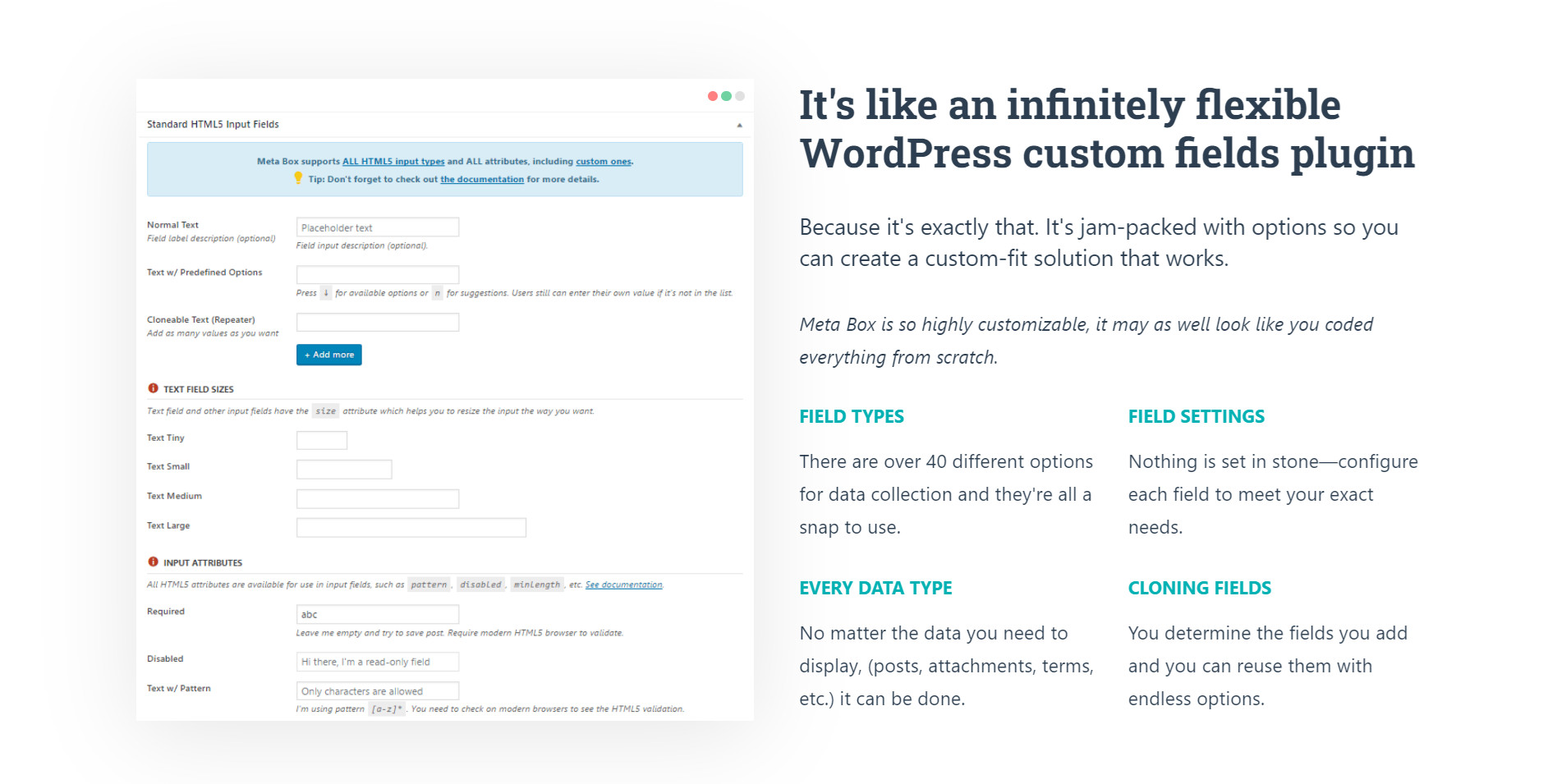Click the EVERY DATA TYPE heading
Screen dimensions: 1557x784
tap(875, 588)
